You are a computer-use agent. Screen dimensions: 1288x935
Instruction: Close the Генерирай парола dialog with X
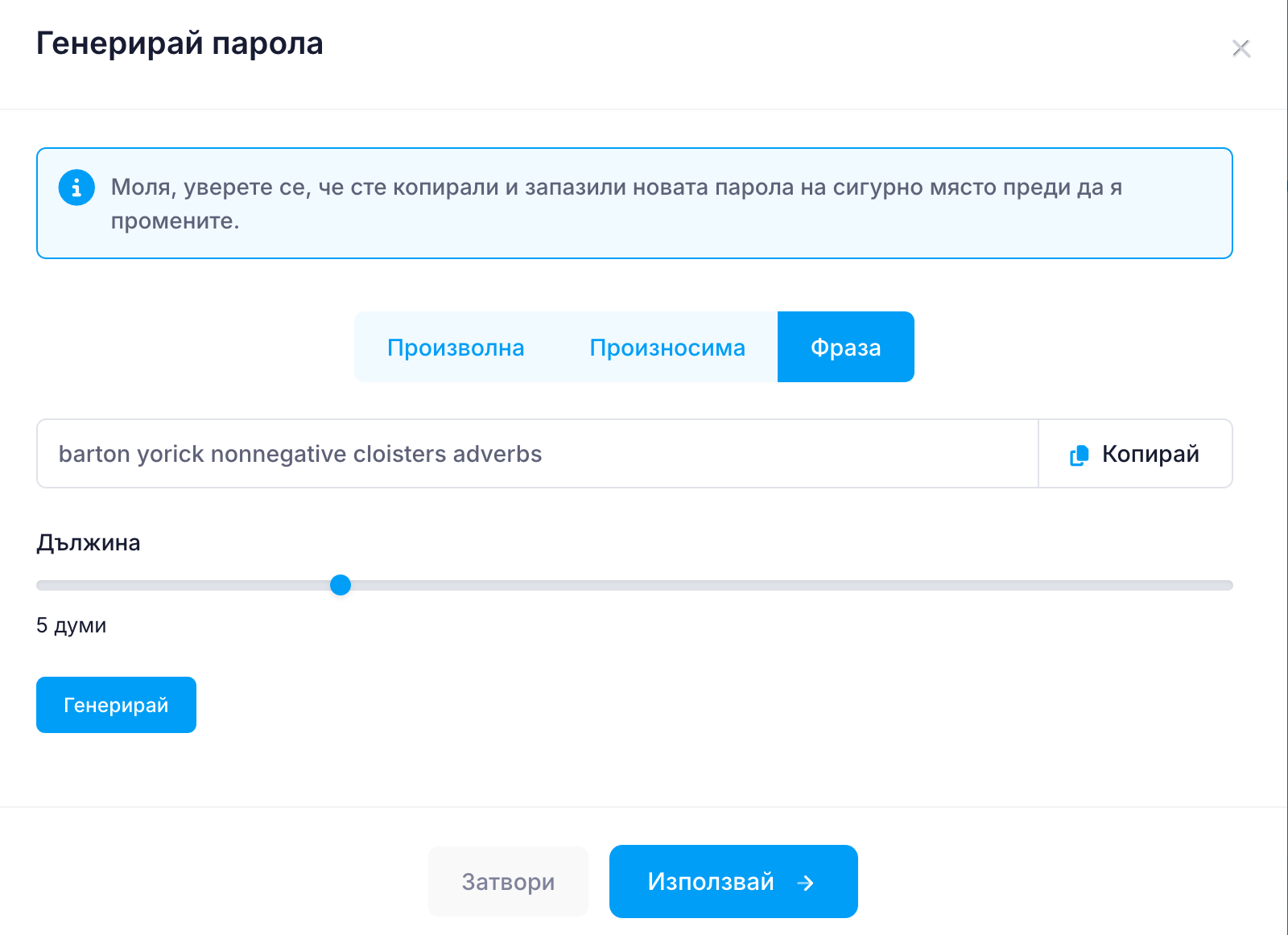1241,49
